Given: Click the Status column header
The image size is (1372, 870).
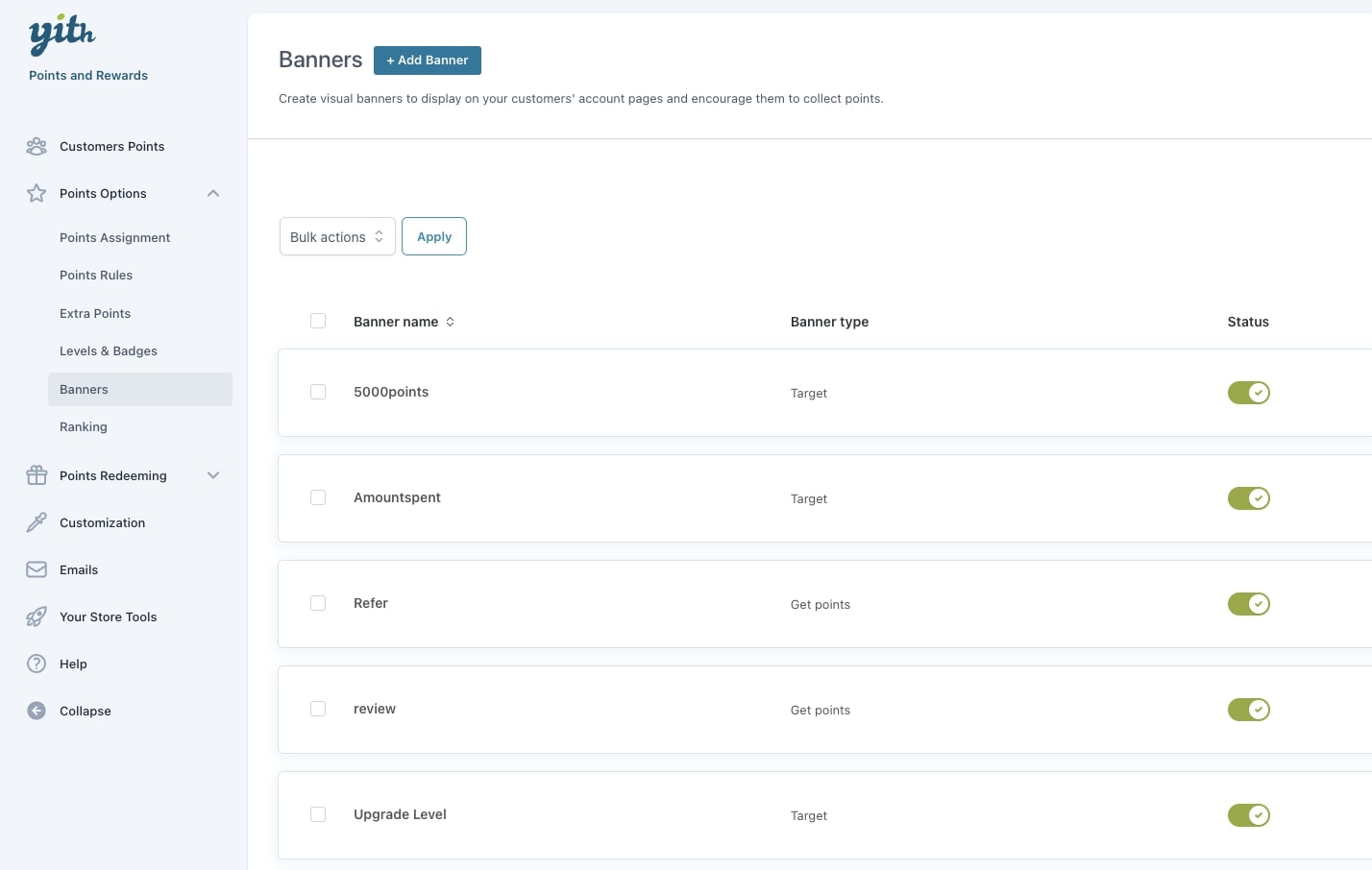Looking at the screenshot, I should pyautogui.click(x=1248, y=322).
